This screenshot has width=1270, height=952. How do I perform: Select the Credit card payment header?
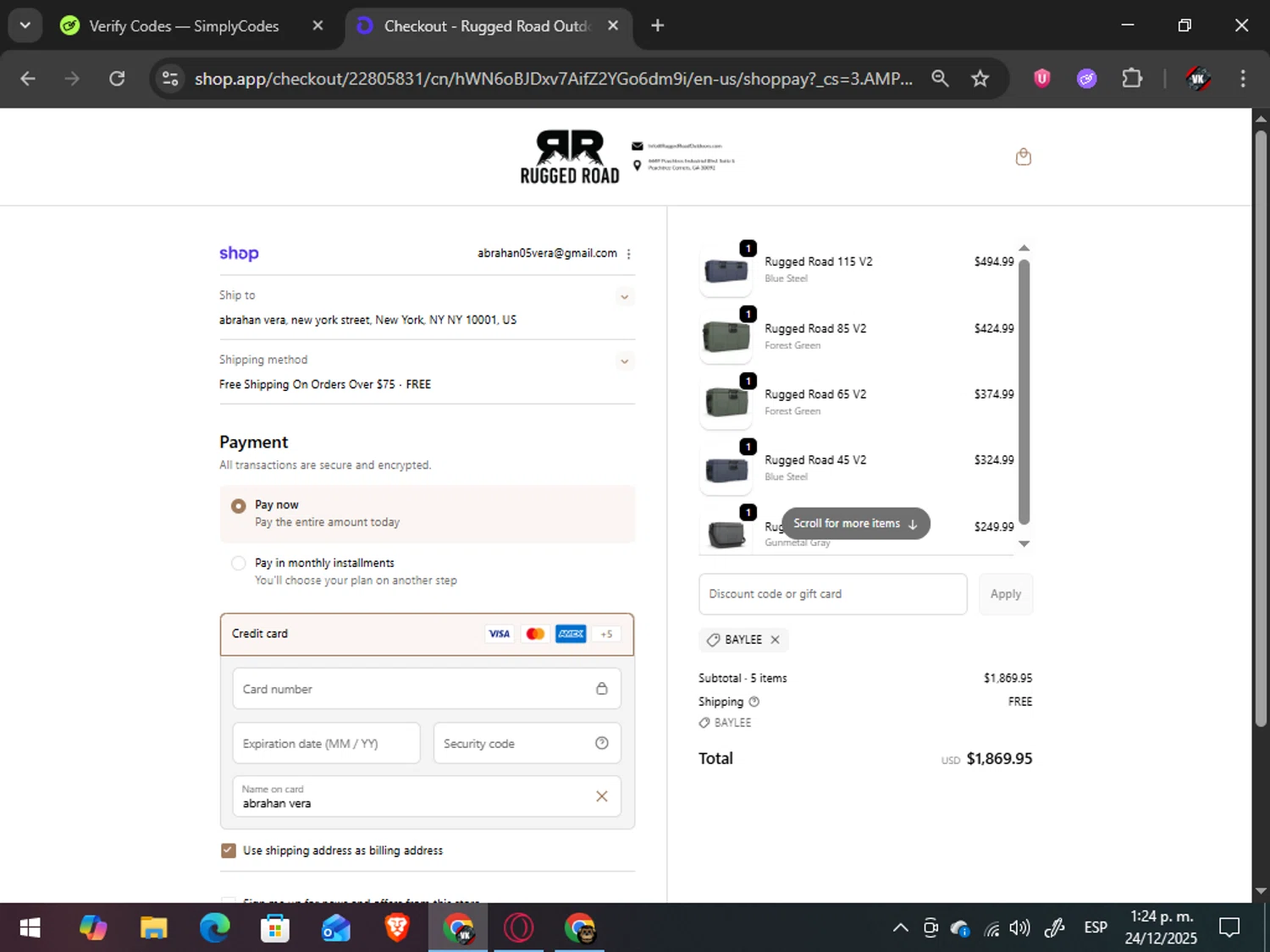point(427,635)
